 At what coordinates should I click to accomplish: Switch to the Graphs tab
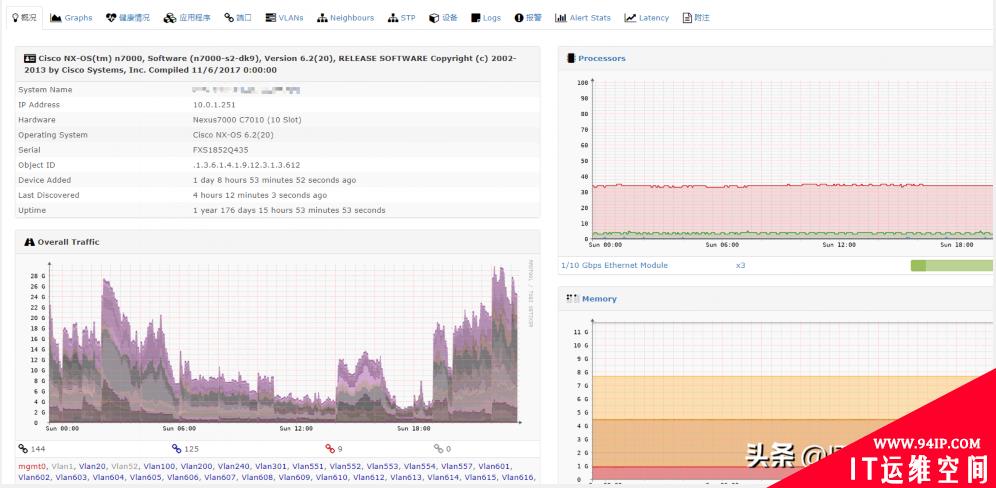pos(71,18)
